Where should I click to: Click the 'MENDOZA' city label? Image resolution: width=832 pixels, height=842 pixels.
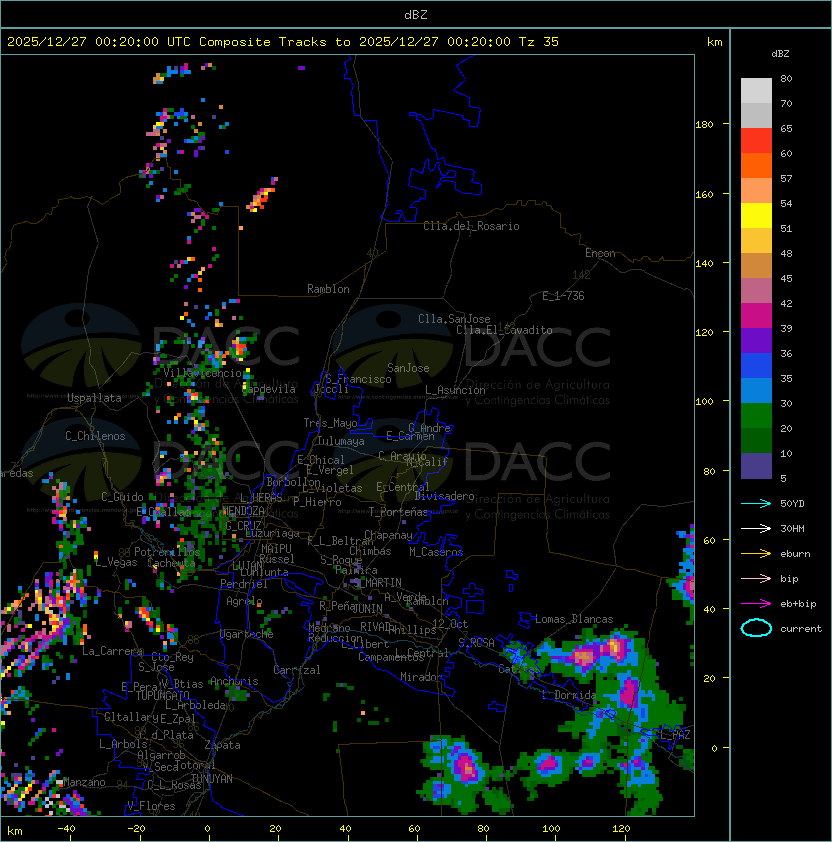click(x=243, y=511)
